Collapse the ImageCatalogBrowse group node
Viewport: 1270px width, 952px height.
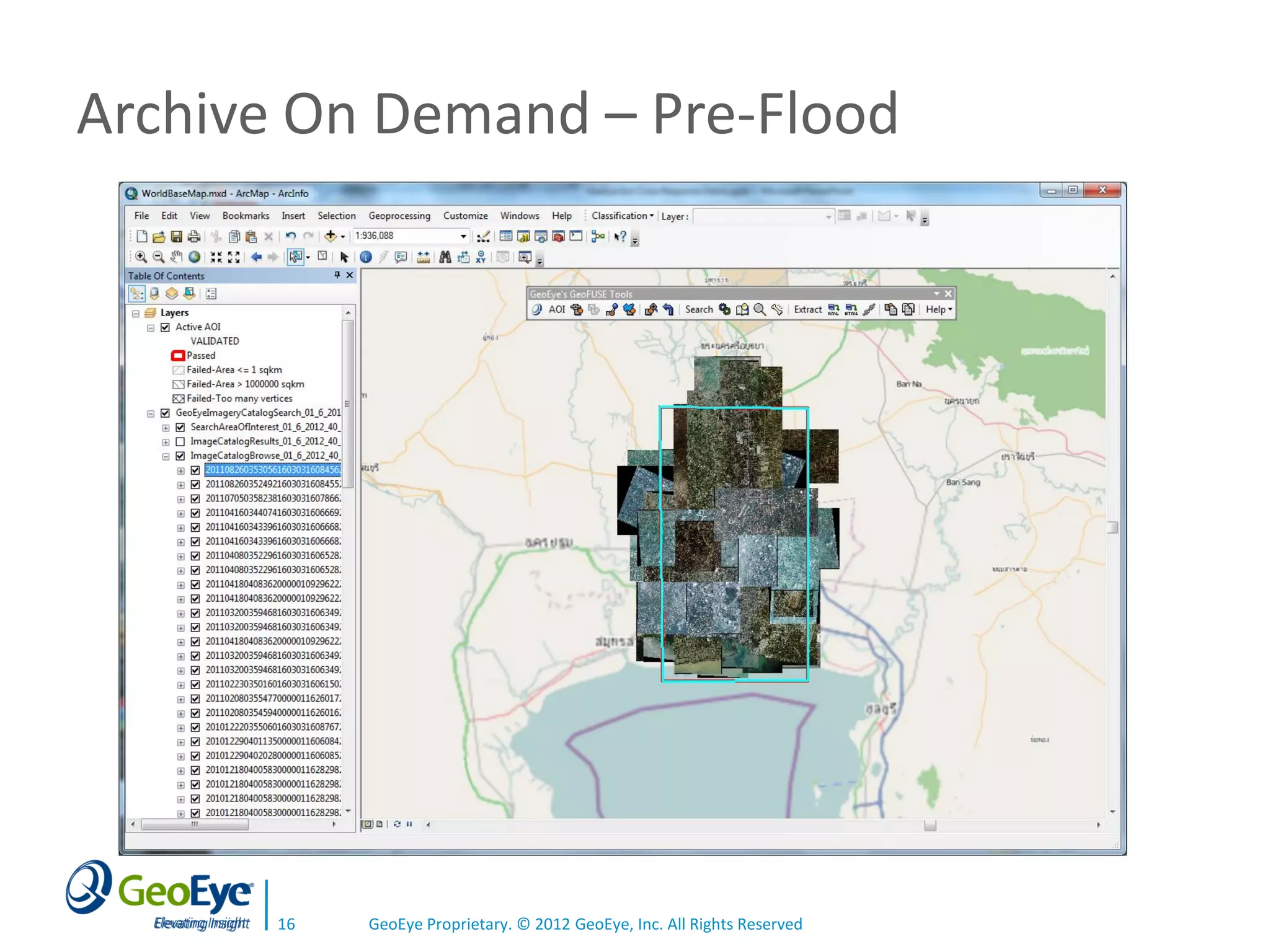coord(166,456)
